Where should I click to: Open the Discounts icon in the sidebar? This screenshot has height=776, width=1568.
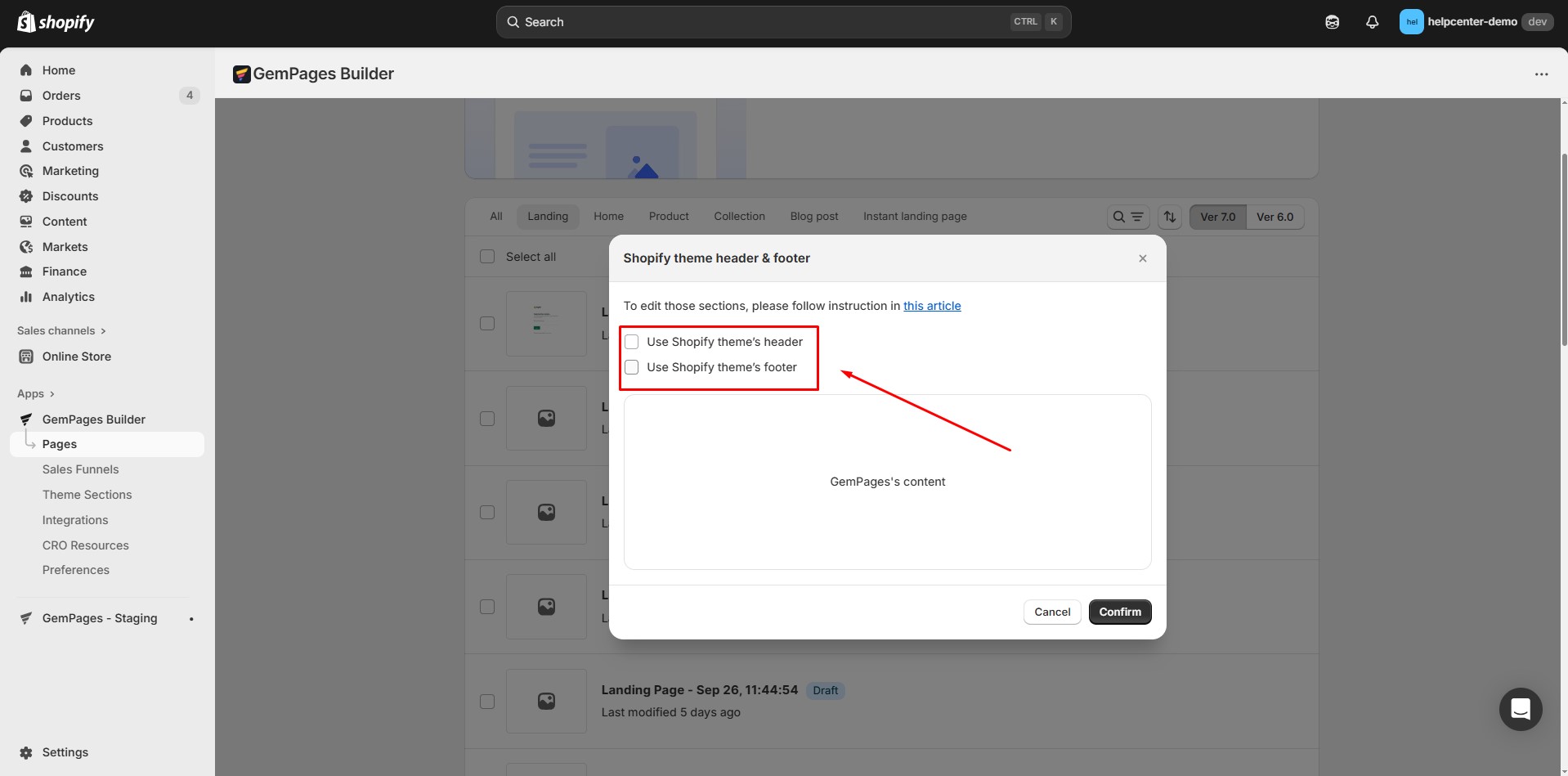[25, 196]
